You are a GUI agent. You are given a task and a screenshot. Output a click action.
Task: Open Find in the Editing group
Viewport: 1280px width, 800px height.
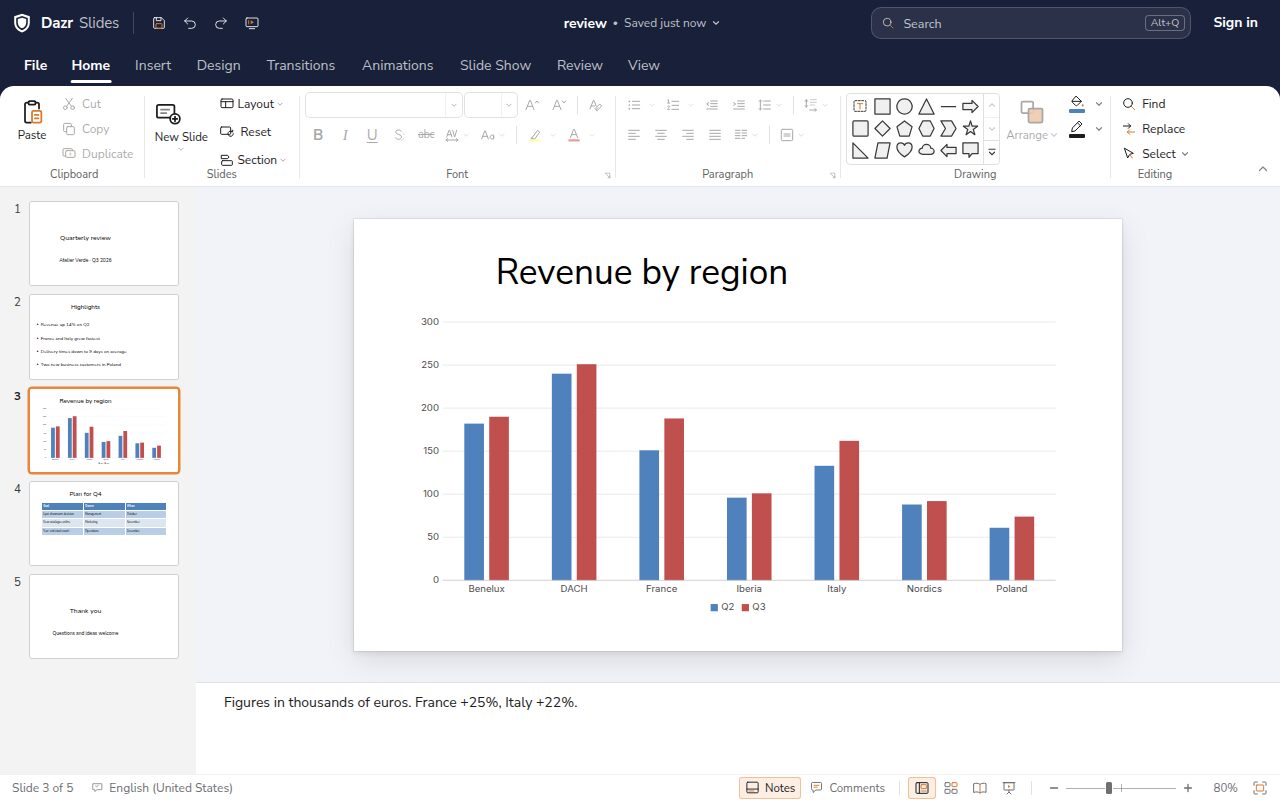pyautogui.click(x=1144, y=104)
